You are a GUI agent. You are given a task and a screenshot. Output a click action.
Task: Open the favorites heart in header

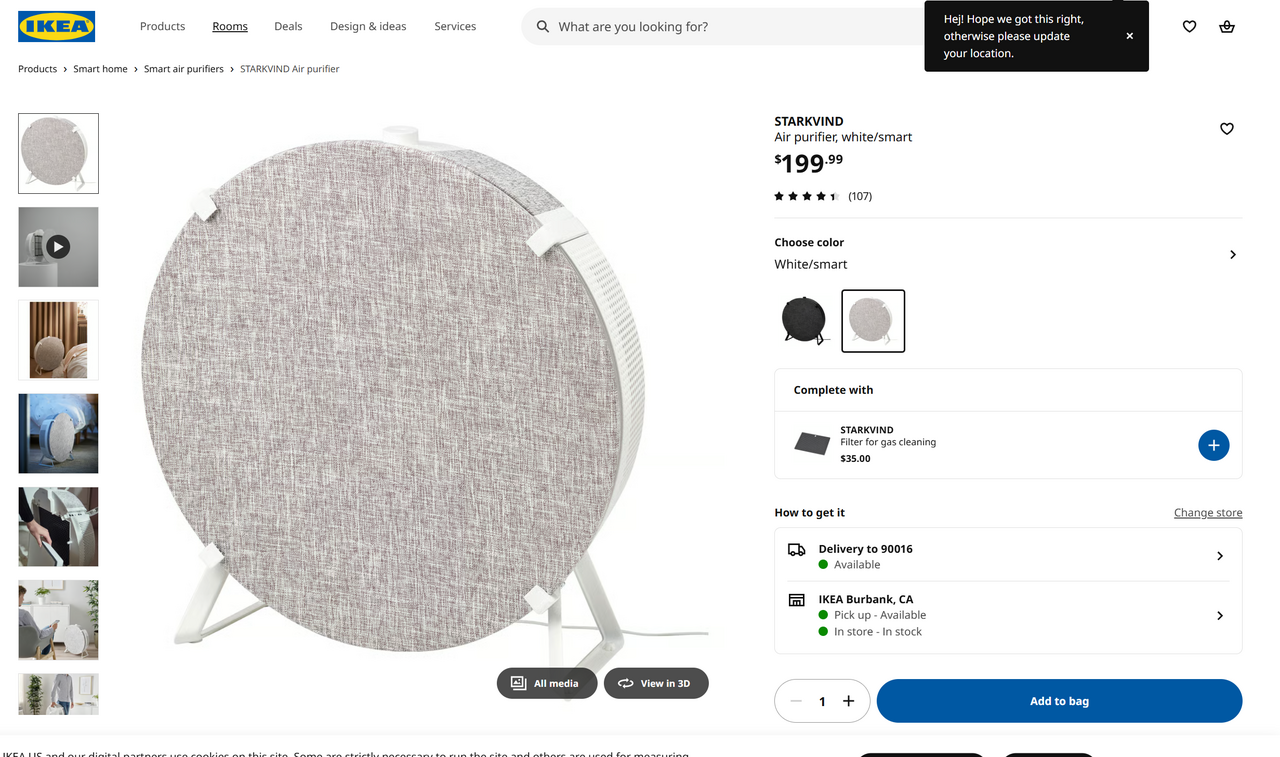[x=1189, y=26]
